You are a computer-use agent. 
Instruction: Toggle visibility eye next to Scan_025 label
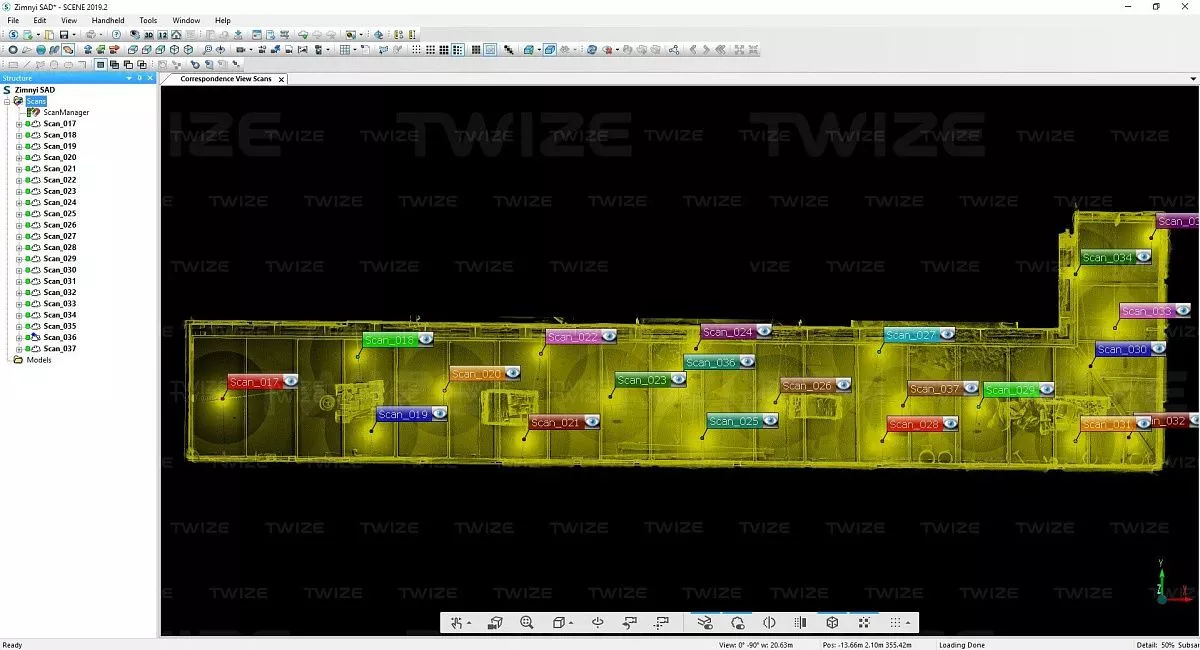point(770,421)
